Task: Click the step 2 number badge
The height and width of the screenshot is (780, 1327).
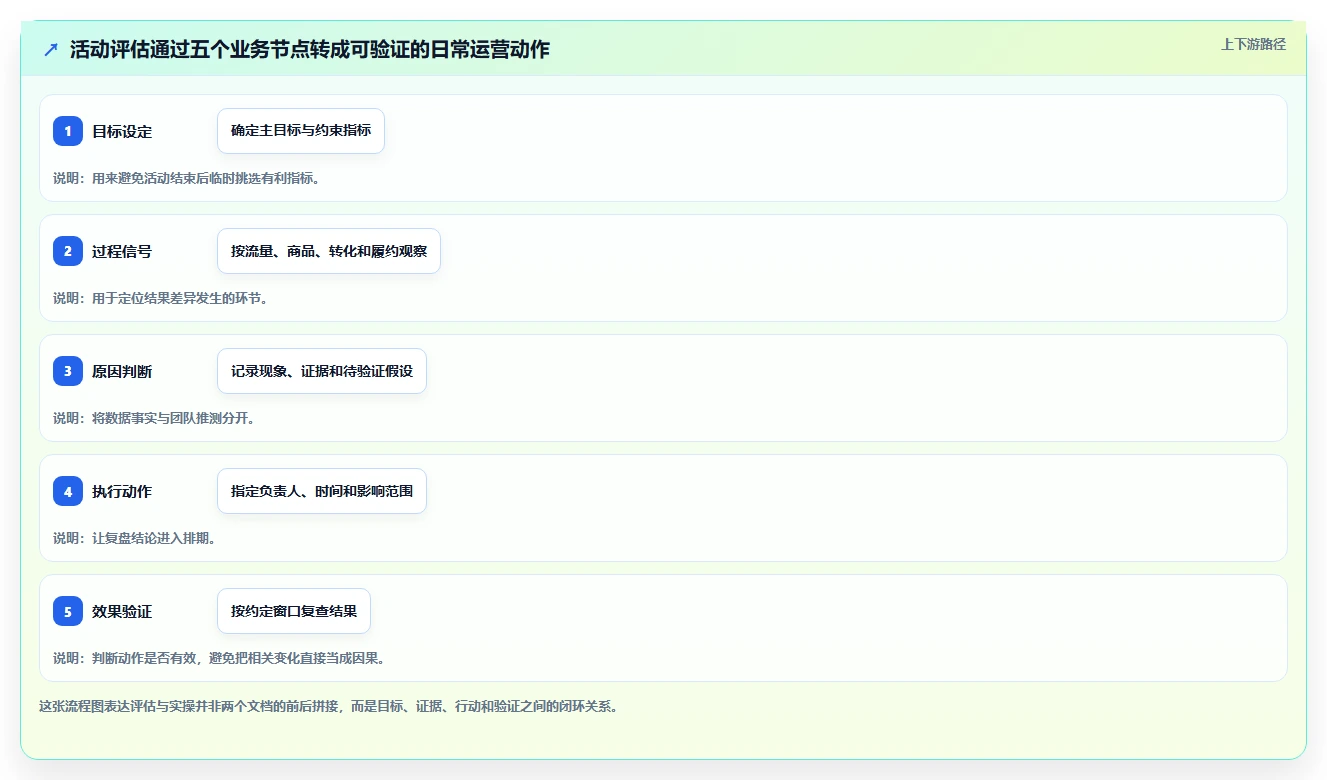Action: (68, 251)
